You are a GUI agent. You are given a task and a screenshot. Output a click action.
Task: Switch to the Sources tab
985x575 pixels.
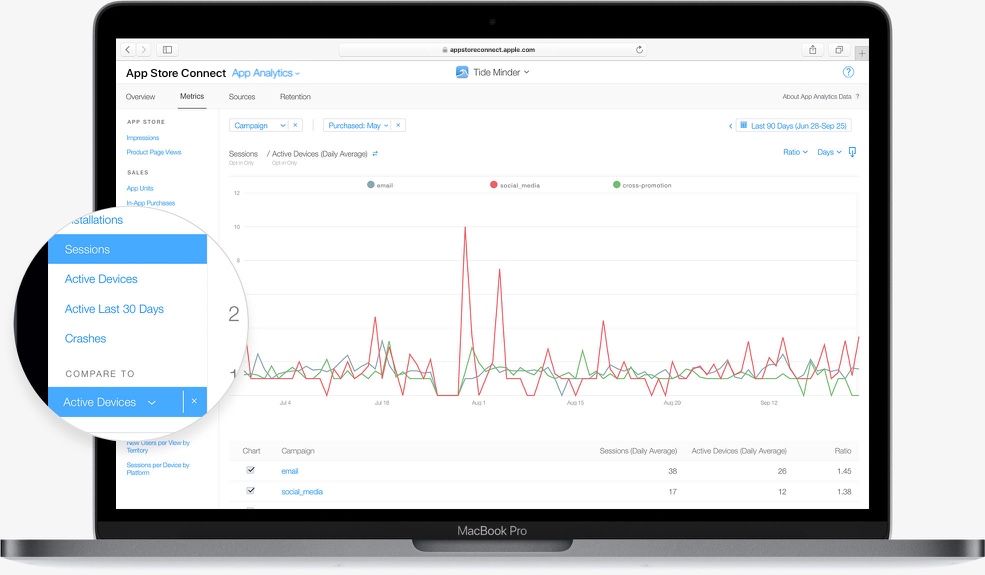242,97
